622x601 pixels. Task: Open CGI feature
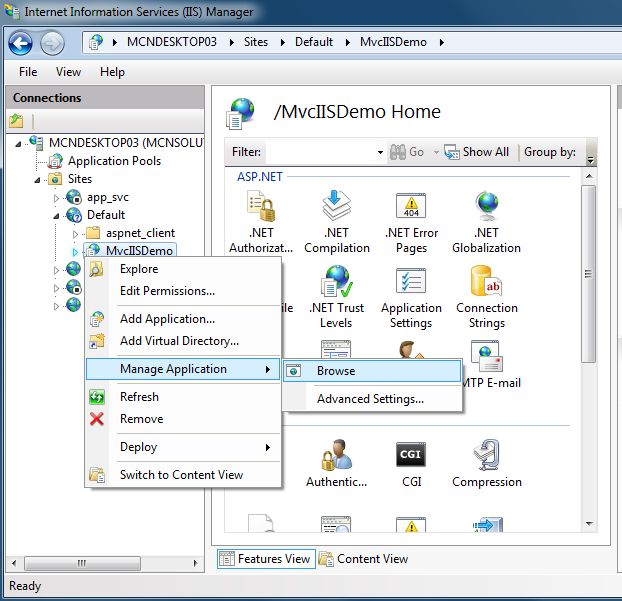[411, 463]
